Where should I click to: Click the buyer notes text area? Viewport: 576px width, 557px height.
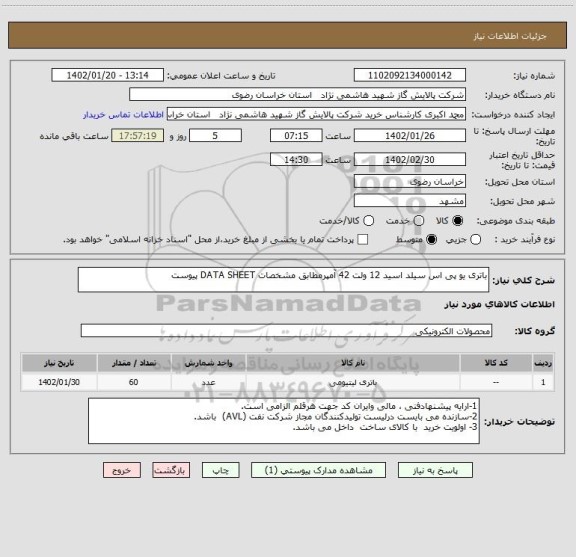click(284, 421)
